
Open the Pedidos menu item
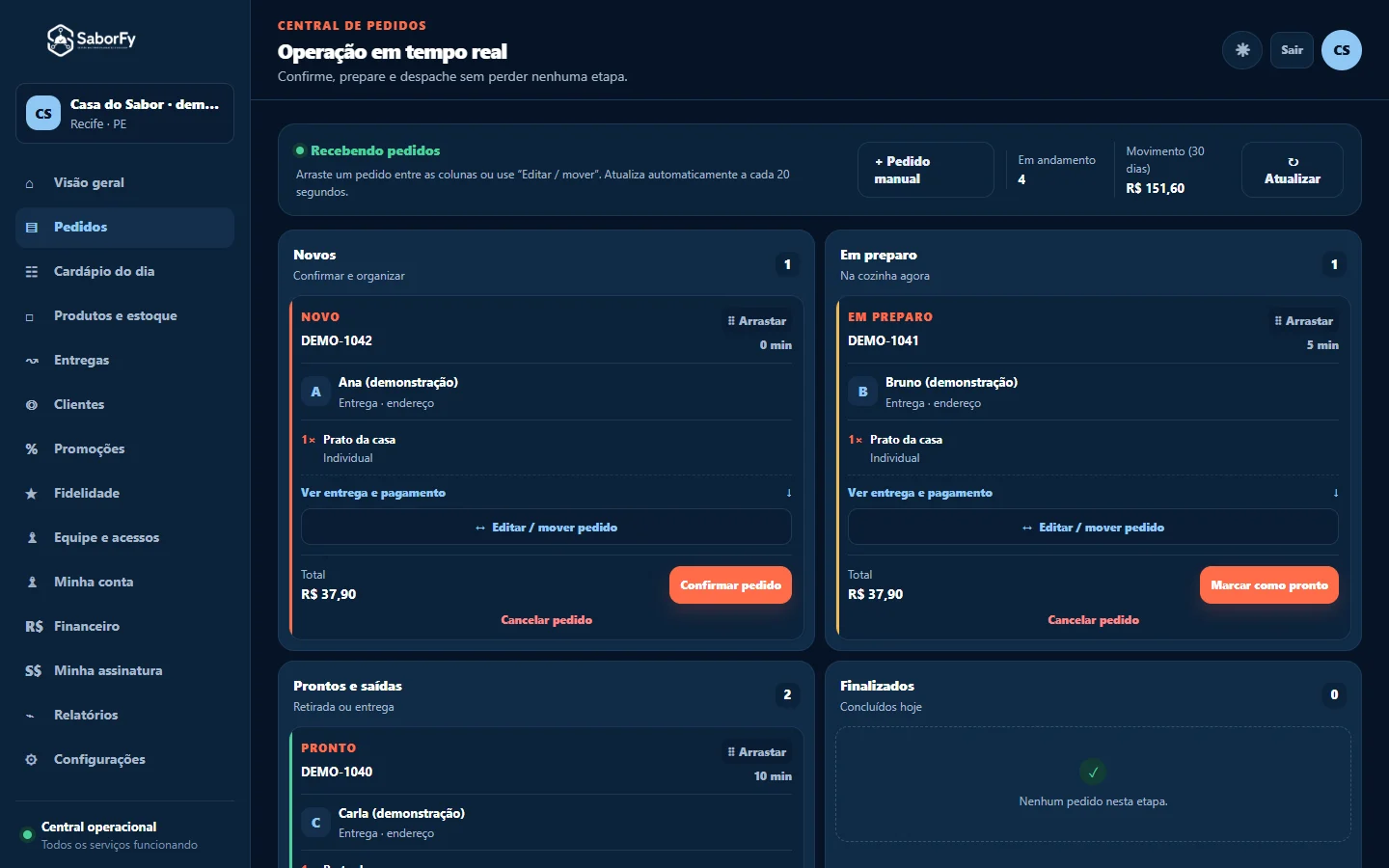click(x=124, y=228)
